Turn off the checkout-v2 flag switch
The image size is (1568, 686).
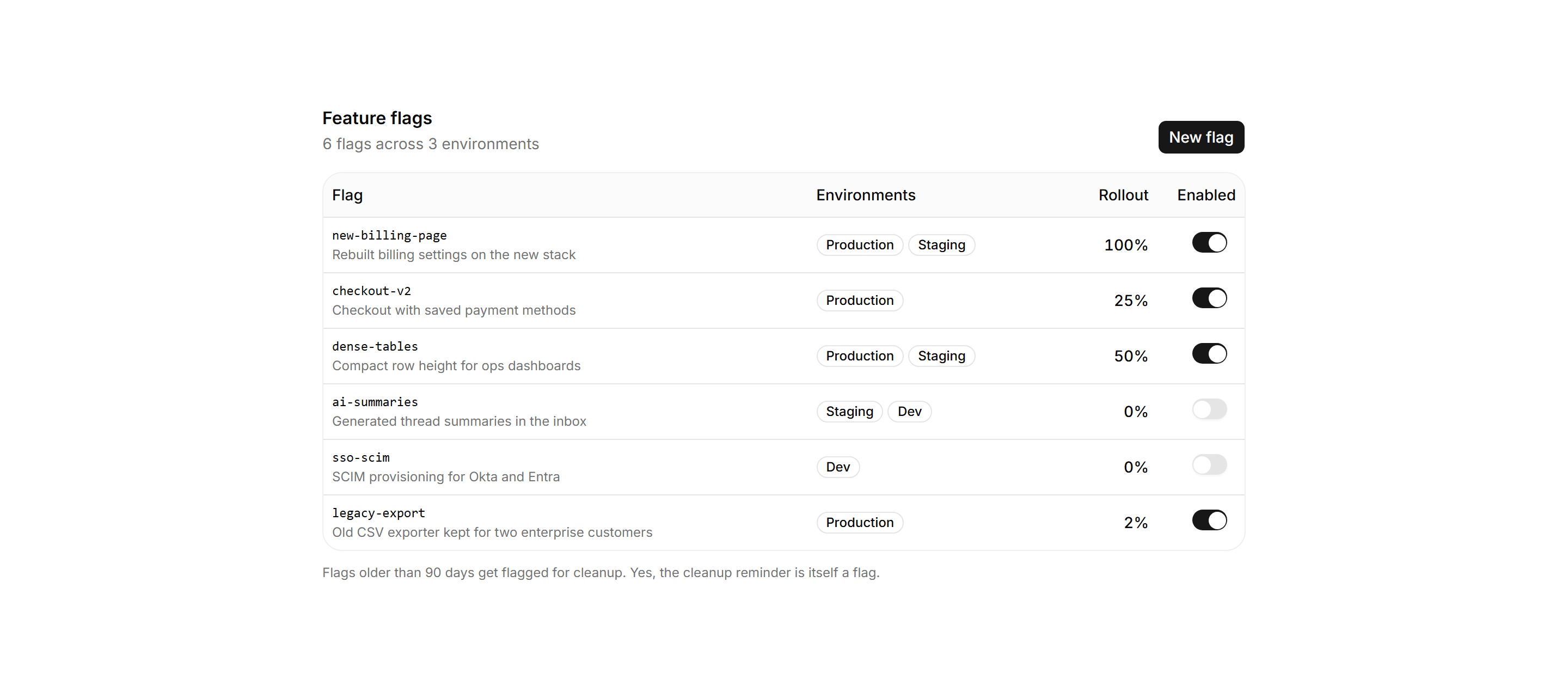(x=1209, y=298)
